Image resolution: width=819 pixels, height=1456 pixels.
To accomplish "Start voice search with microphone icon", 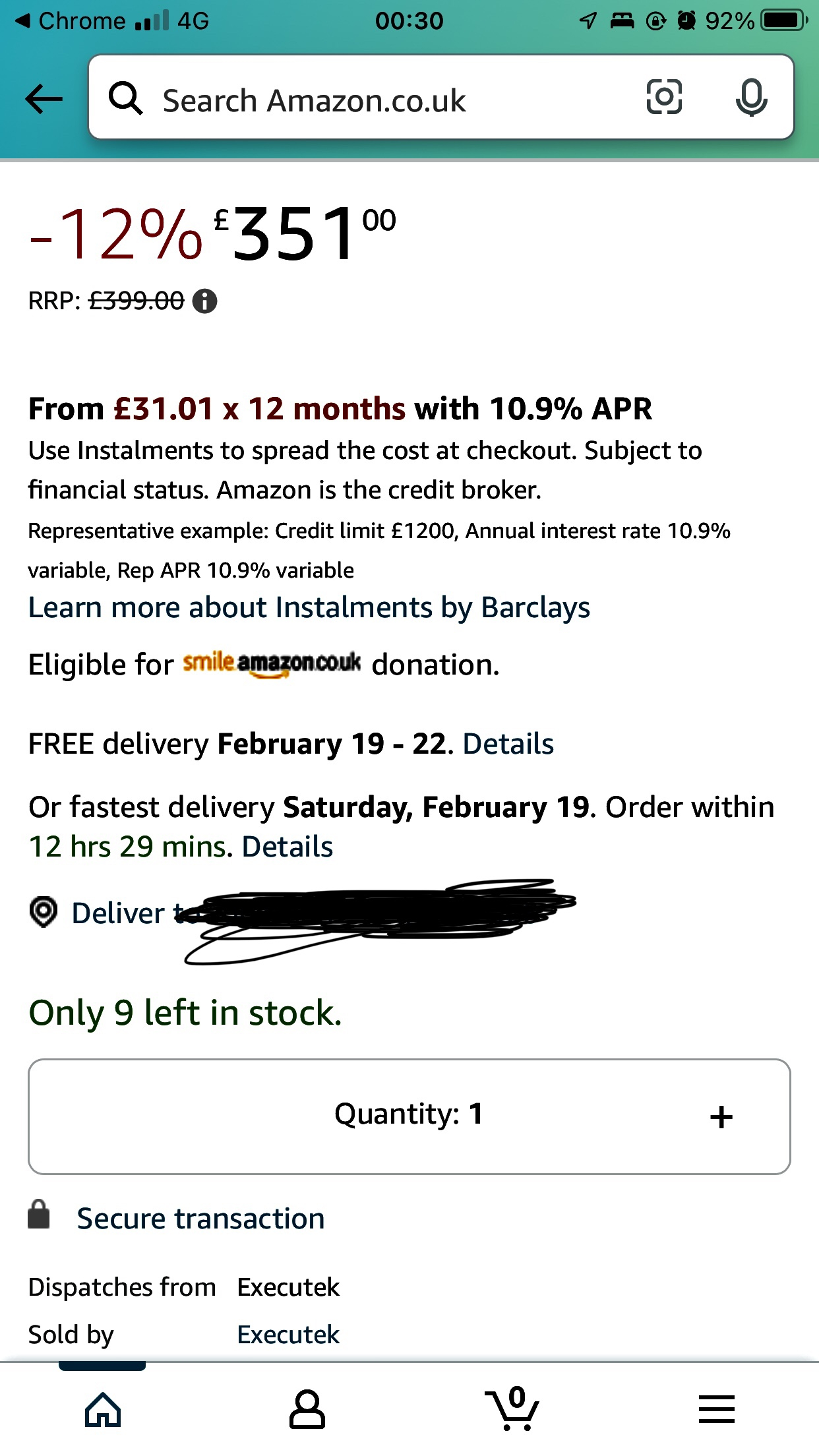I will [751, 98].
